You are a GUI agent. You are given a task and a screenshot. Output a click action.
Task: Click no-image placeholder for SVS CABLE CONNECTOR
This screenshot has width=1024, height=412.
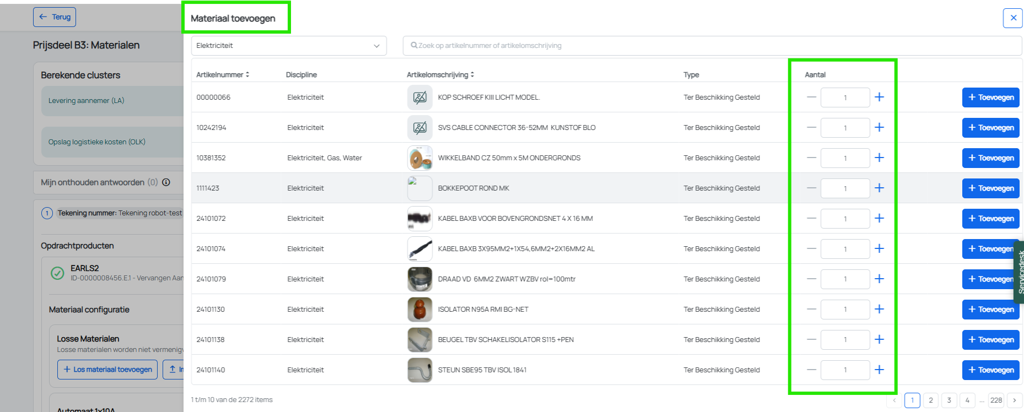[x=419, y=127]
